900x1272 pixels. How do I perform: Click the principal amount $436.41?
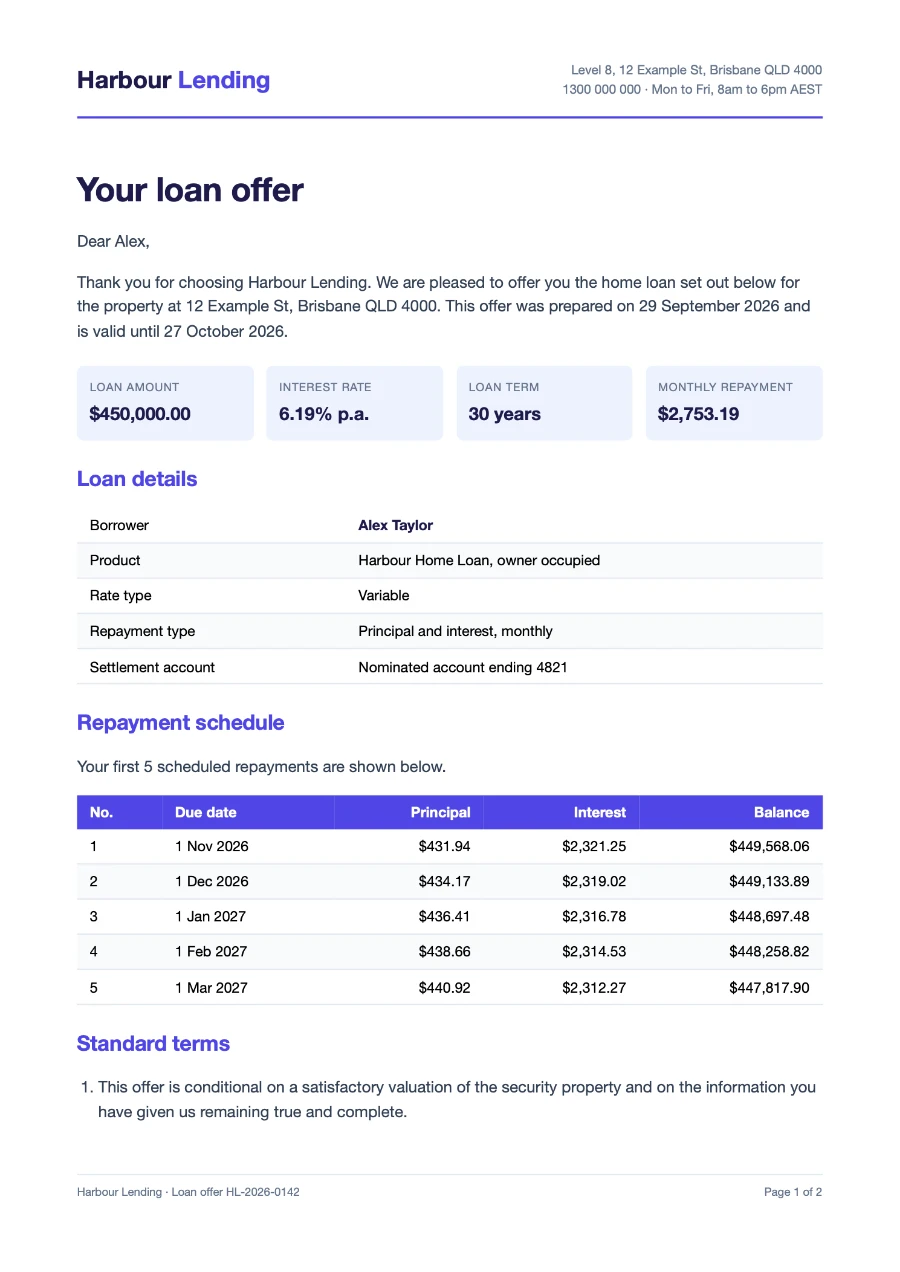point(445,916)
